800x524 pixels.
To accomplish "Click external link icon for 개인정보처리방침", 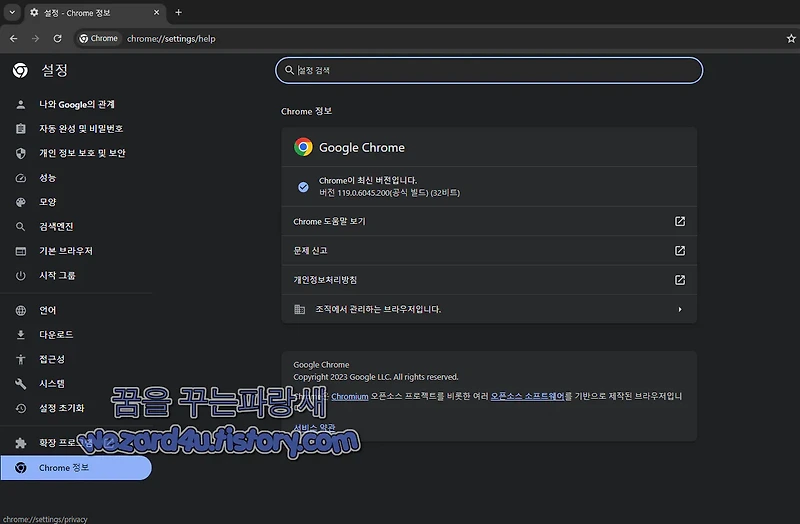I will (680, 280).
